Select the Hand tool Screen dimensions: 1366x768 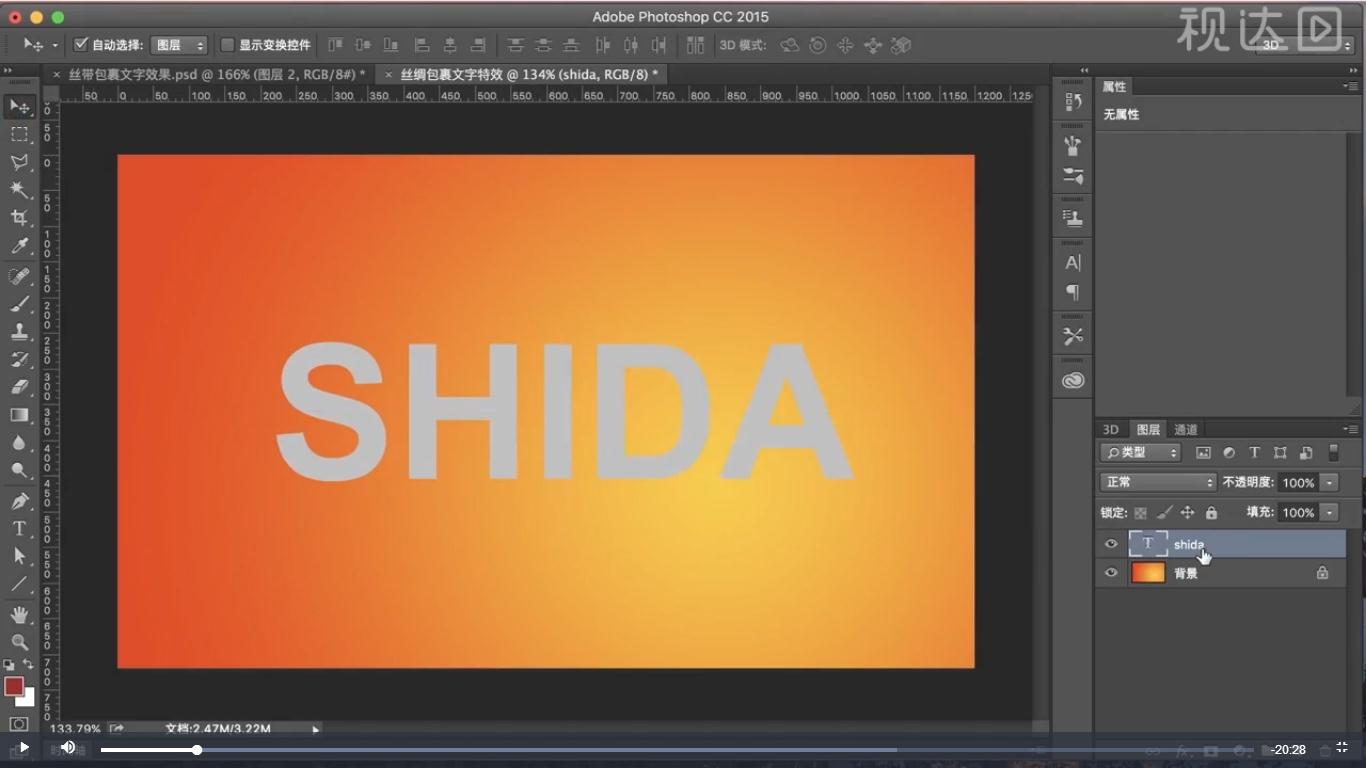tap(19, 614)
